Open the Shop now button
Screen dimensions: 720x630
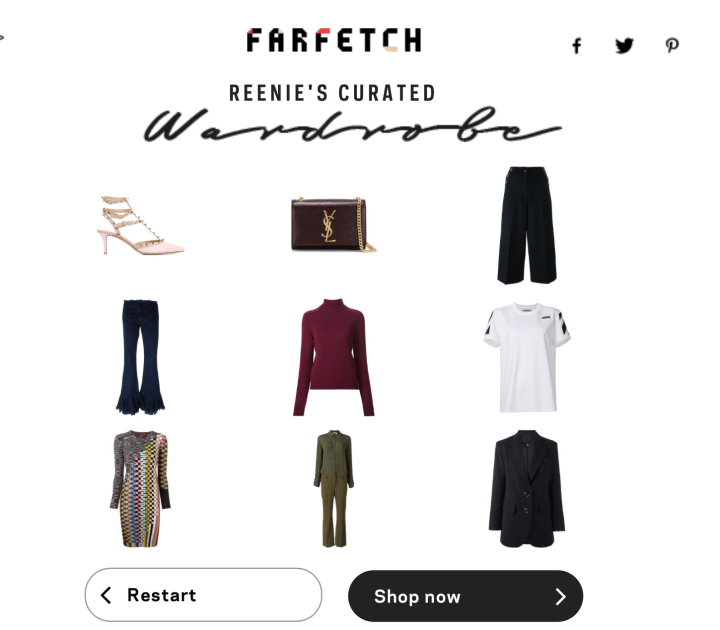[x=466, y=596]
